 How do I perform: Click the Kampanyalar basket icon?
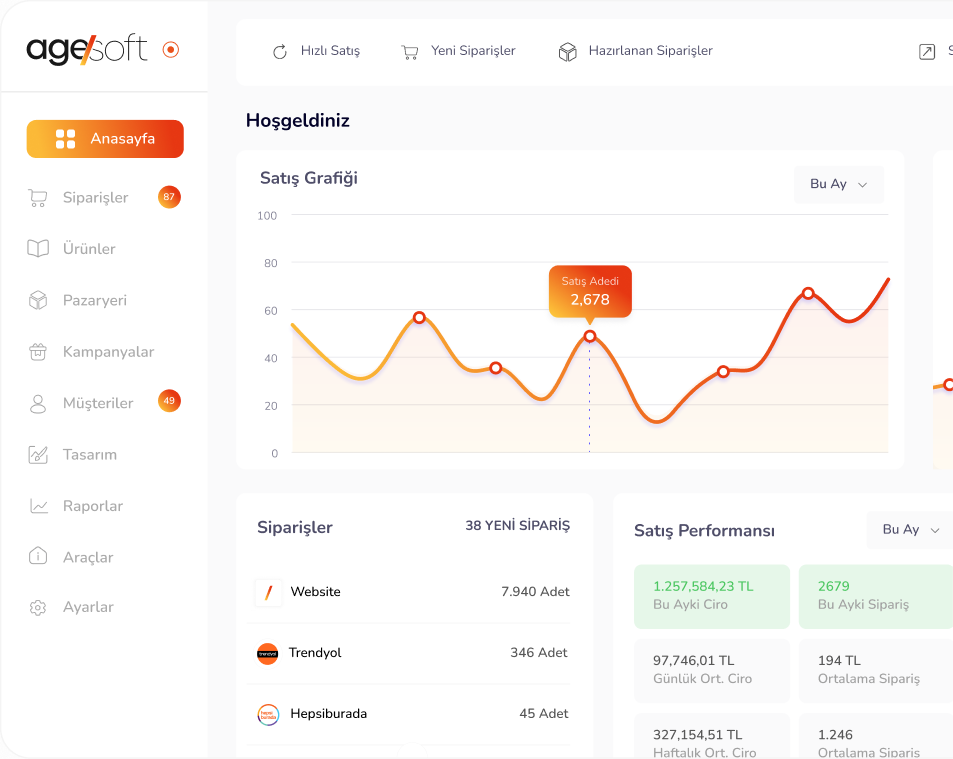pyautogui.click(x=38, y=352)
